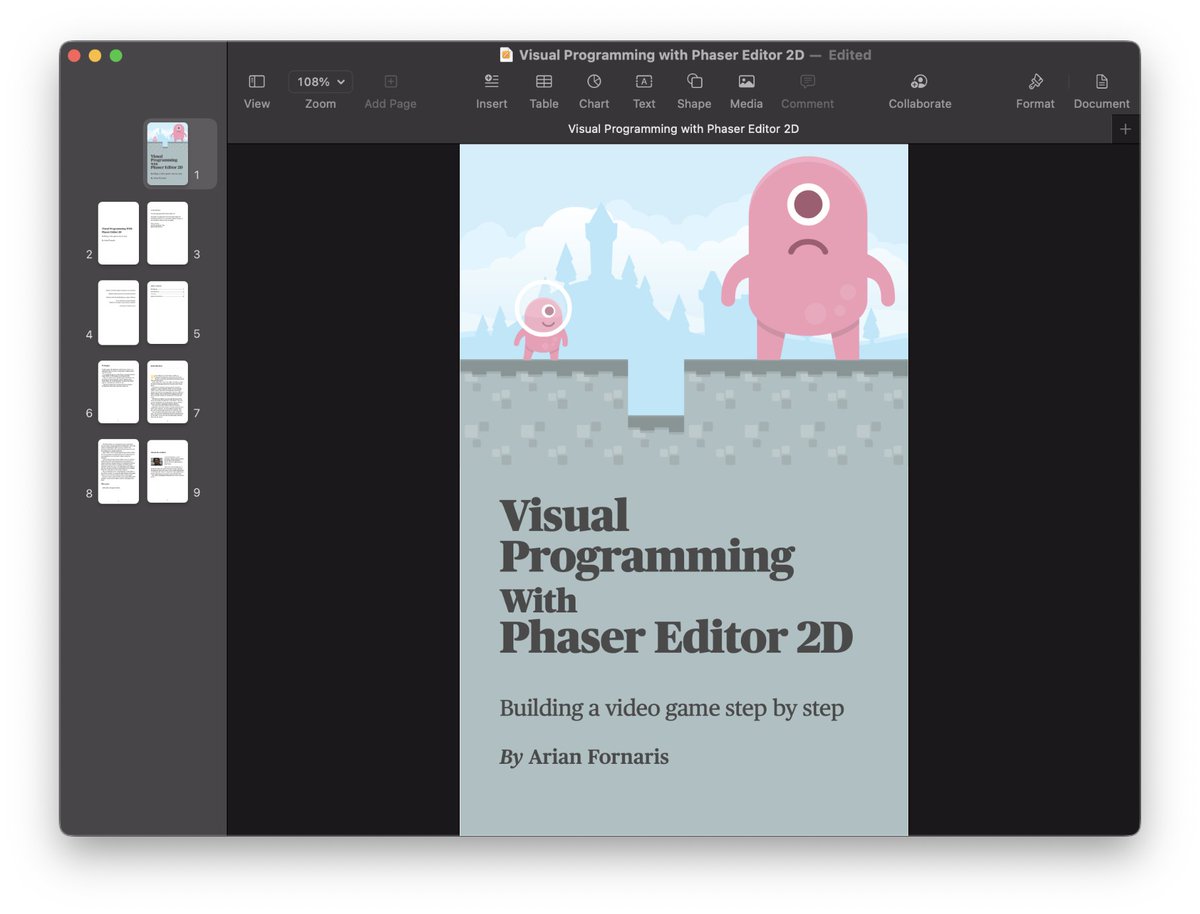Click the document title in title bar

pyautogui.click(x=661, y=55)
